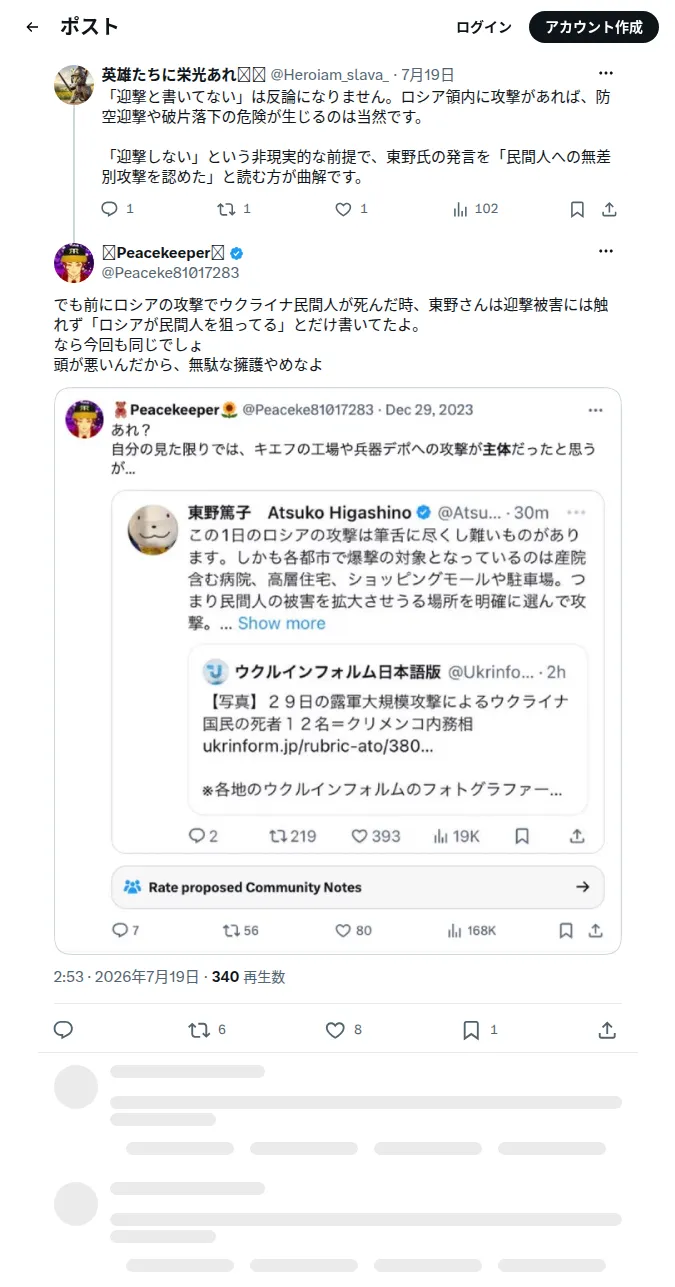The width and height of the screenshot is (675, 1287).
Task: View analytics showing 102 views
Action: [x=475, y=209]
